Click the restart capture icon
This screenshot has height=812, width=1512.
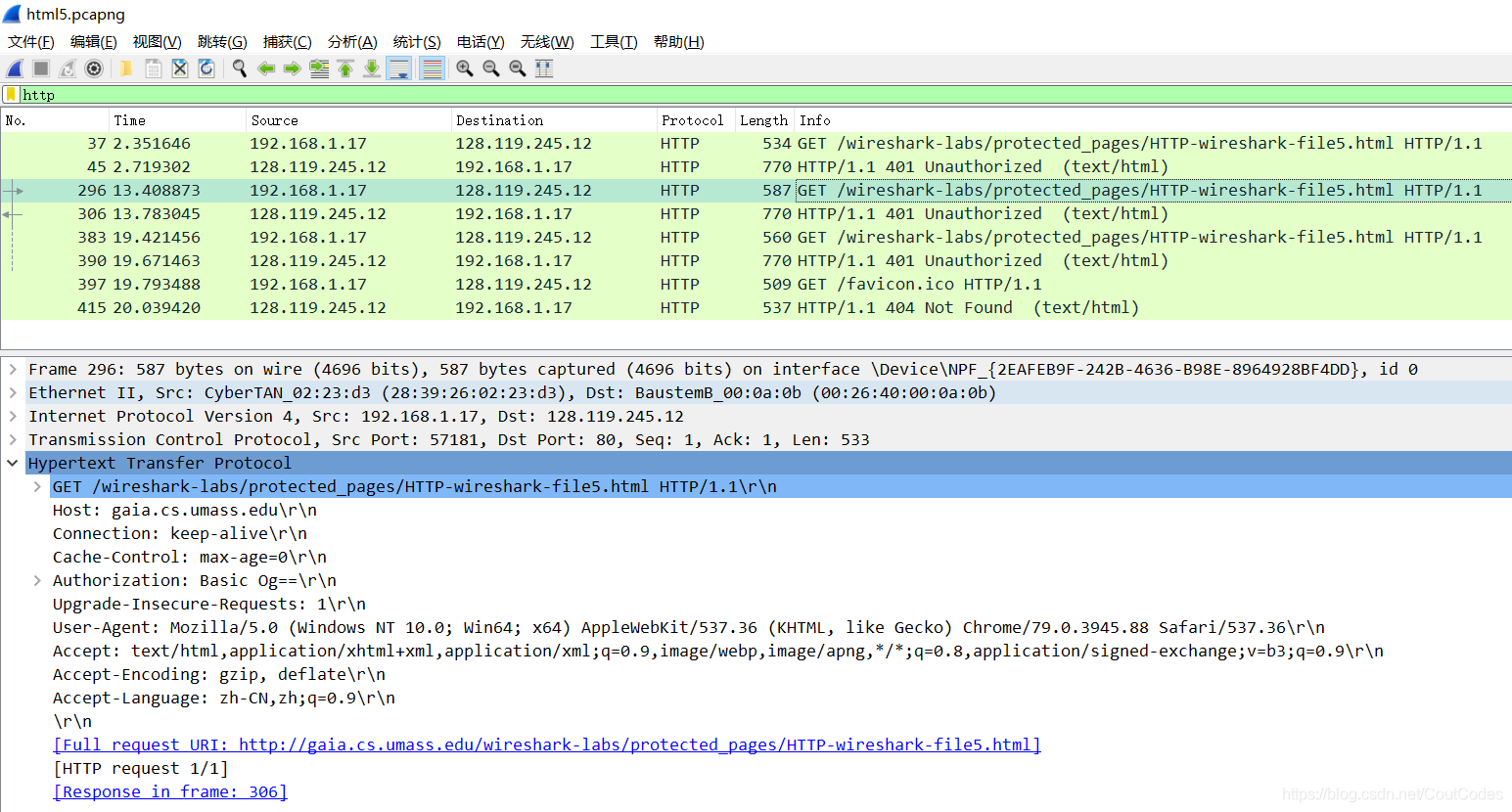coord(68,68)
